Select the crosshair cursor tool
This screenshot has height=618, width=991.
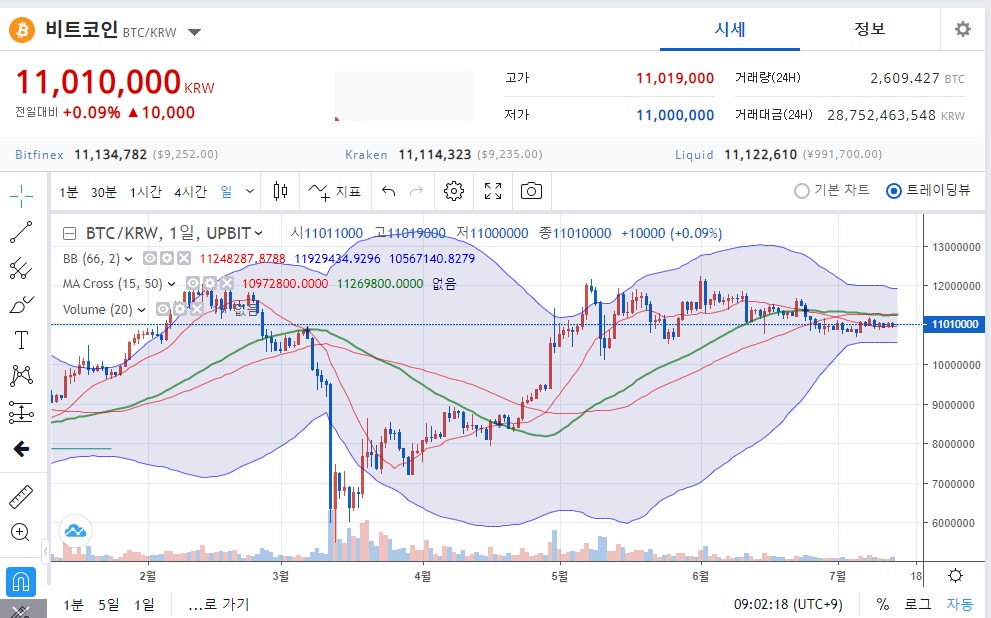[x=21, y=196]
